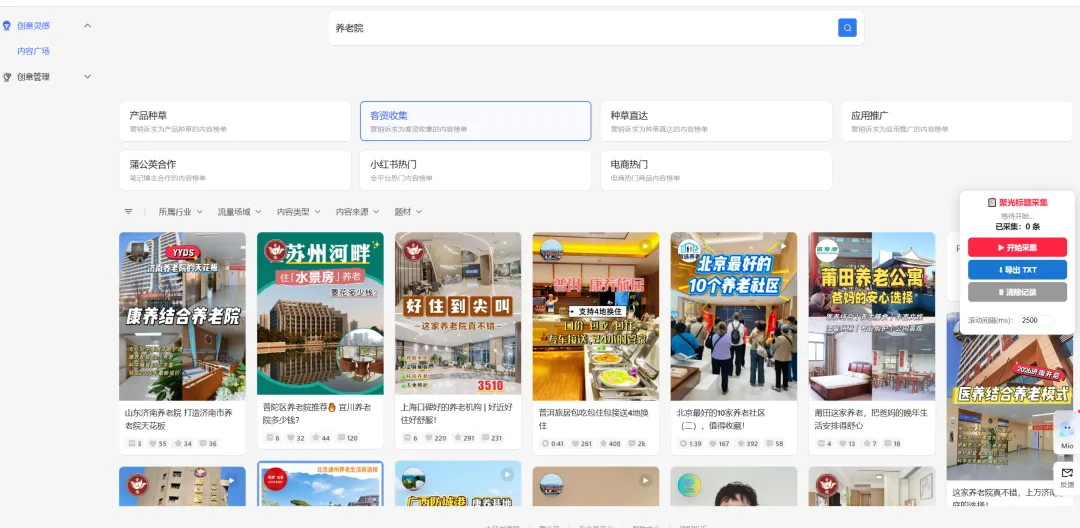
Task: Click heart icon on 北京最好的10家养老社区 card
Action: (713, 443)
